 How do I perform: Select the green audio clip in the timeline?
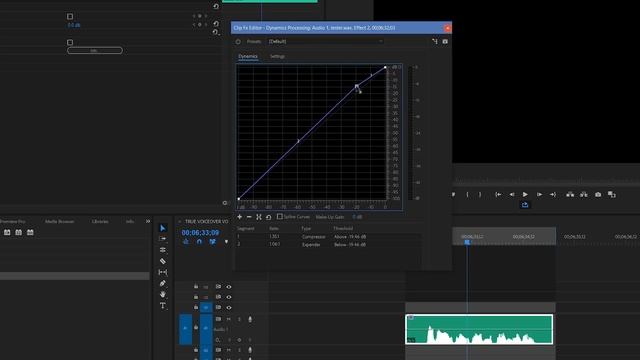[x=479, y=329]
